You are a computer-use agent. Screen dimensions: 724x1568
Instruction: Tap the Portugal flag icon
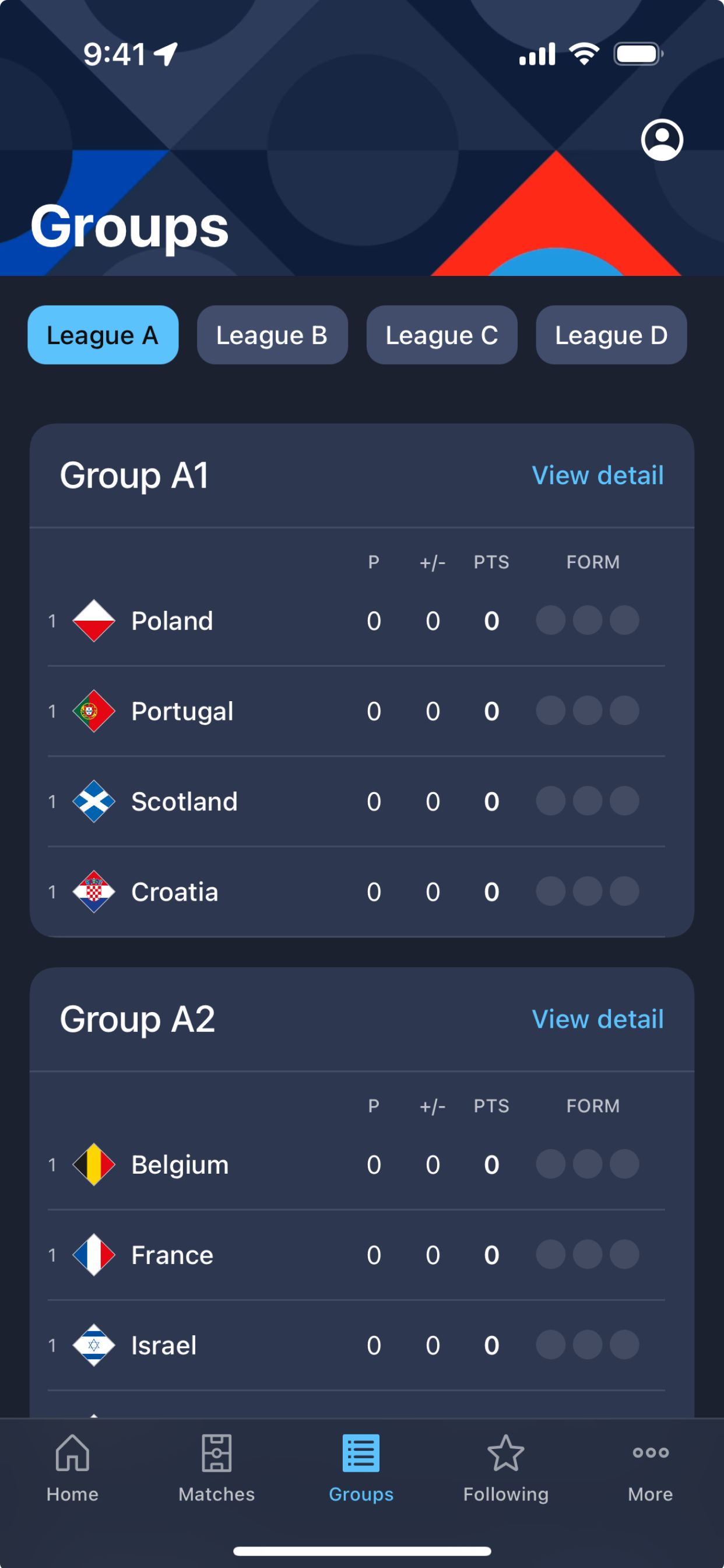click(x=94, y=711)
